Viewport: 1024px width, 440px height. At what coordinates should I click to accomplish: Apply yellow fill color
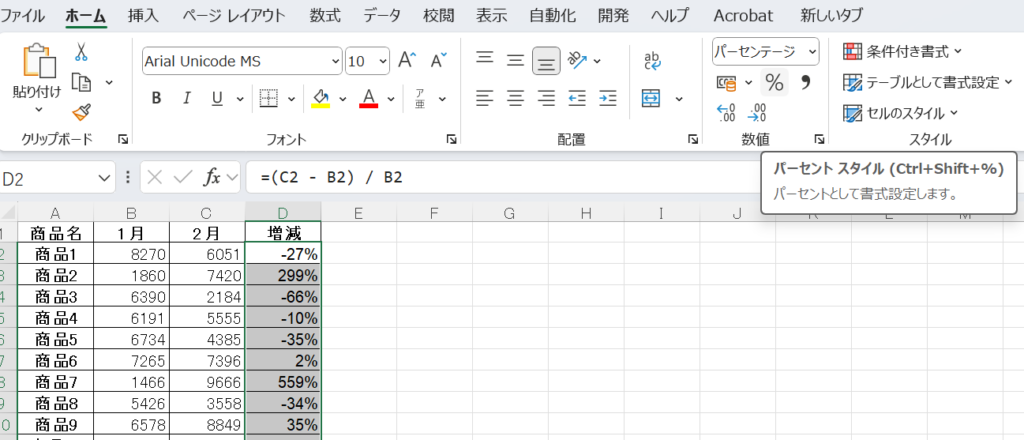[321, 99]
